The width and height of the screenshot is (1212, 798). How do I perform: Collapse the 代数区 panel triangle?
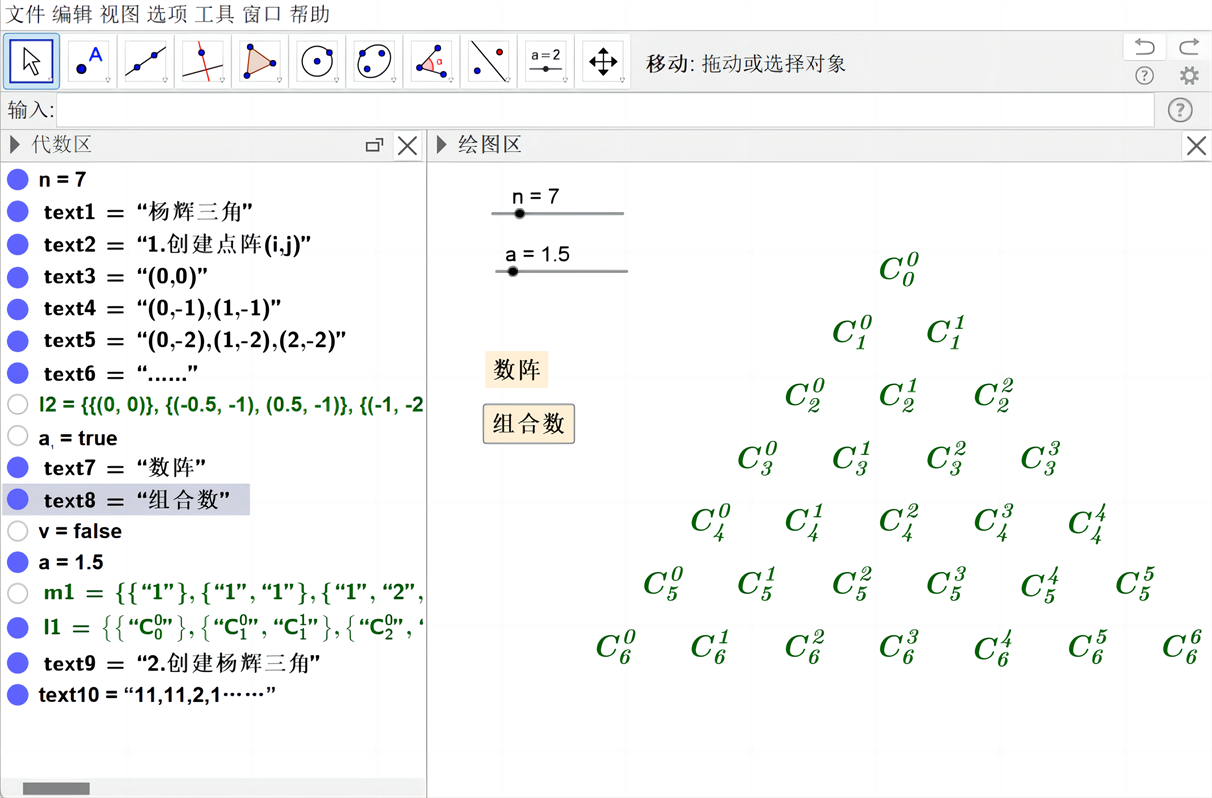click(x=15, y=145)
